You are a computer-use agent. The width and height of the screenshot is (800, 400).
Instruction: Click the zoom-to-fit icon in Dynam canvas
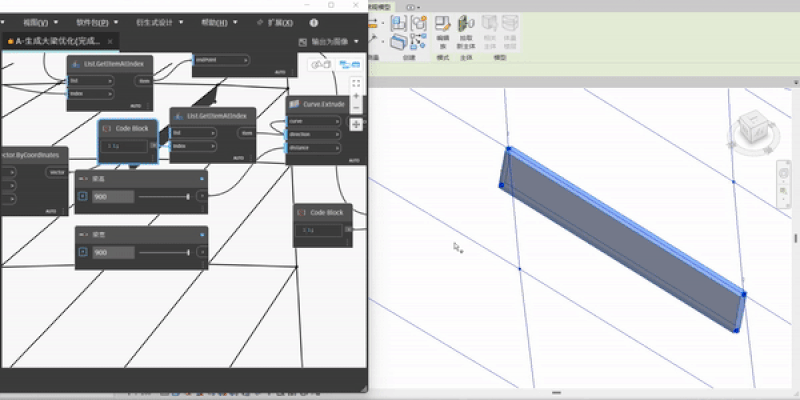click(356, 83)
